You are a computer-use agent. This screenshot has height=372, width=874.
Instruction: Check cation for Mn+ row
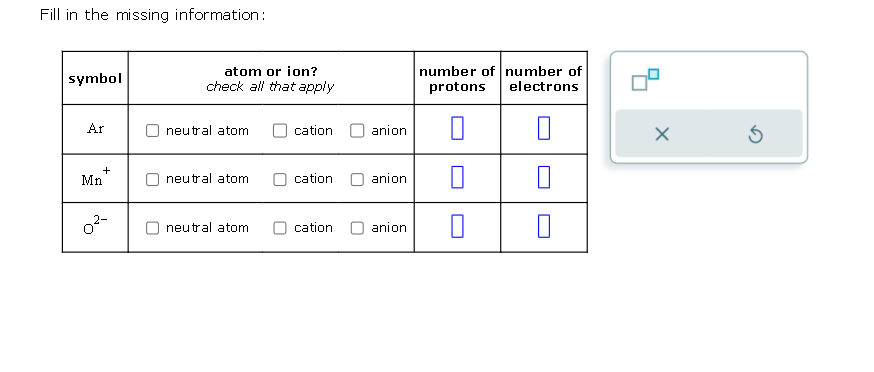click(280, 179)
